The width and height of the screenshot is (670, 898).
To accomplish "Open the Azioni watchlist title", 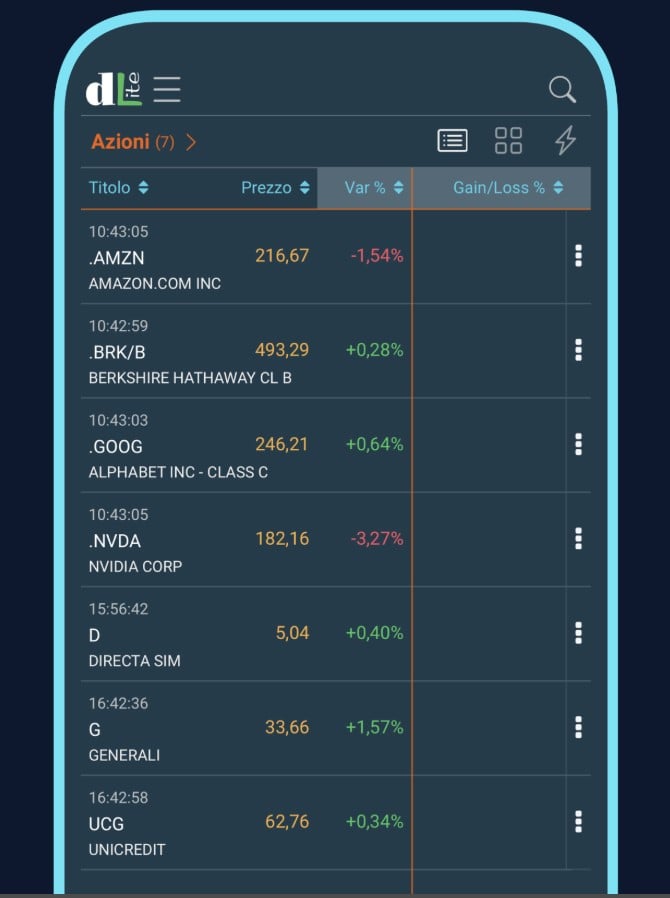I will point(120,142).
